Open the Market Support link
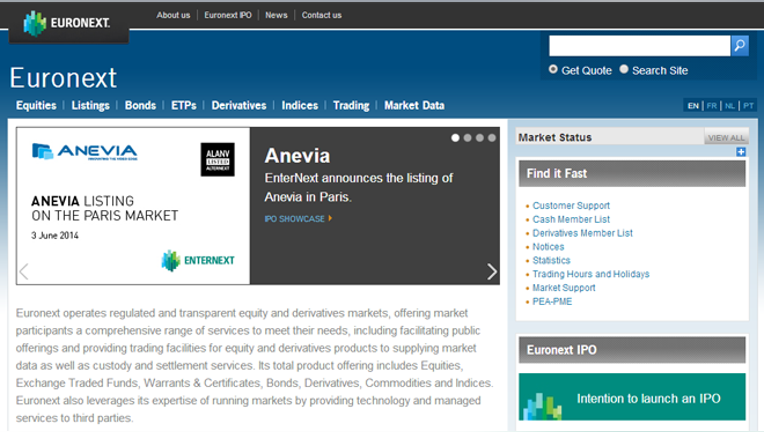This screenshot has height=432, width=764. coord(564,287)
